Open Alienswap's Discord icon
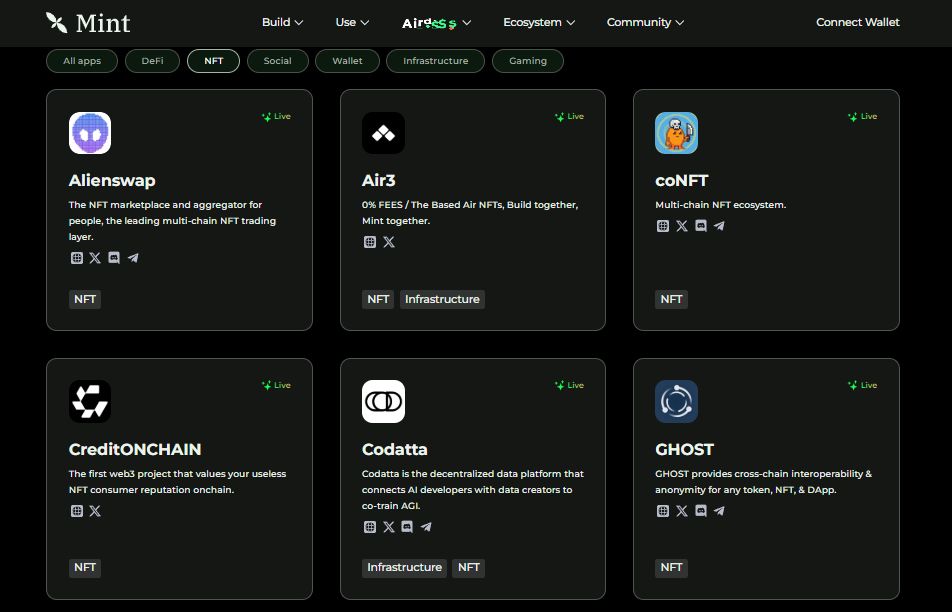This screenshot has width=952, height=612. click(x=114, y=258)
